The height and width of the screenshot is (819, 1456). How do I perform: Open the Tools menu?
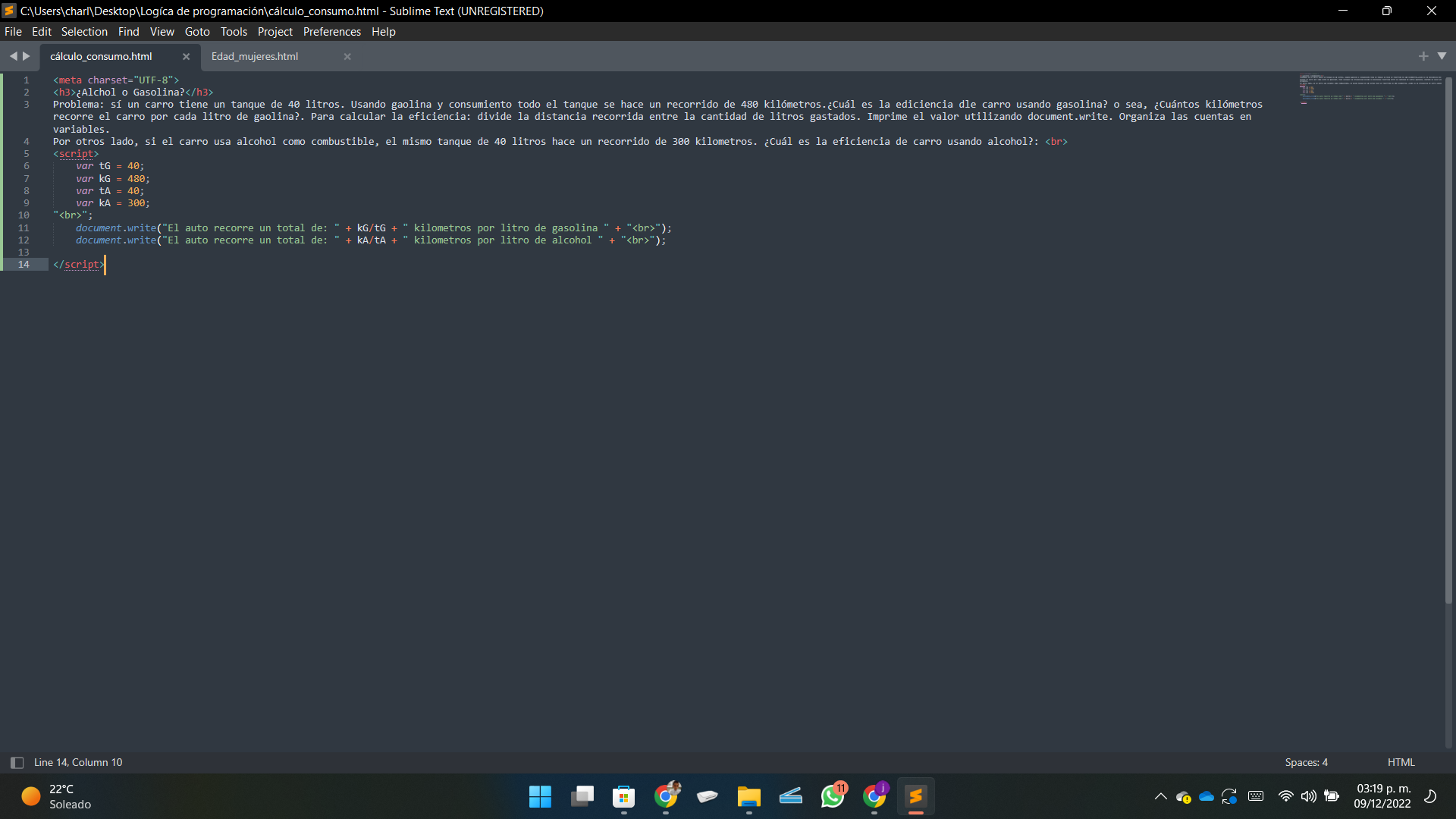click(x=234, y=32)
